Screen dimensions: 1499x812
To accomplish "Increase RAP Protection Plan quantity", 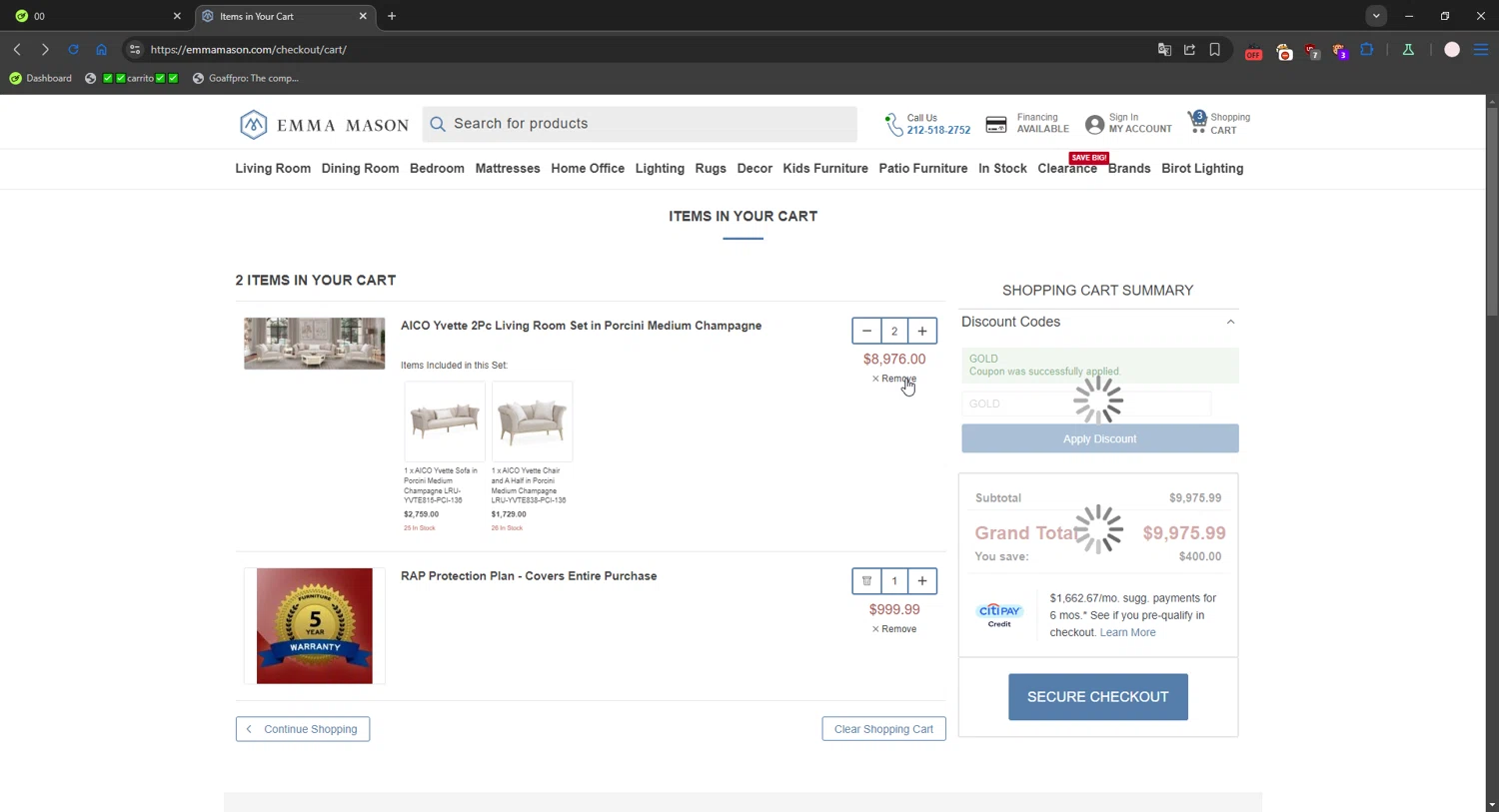I will coord(922,581).
